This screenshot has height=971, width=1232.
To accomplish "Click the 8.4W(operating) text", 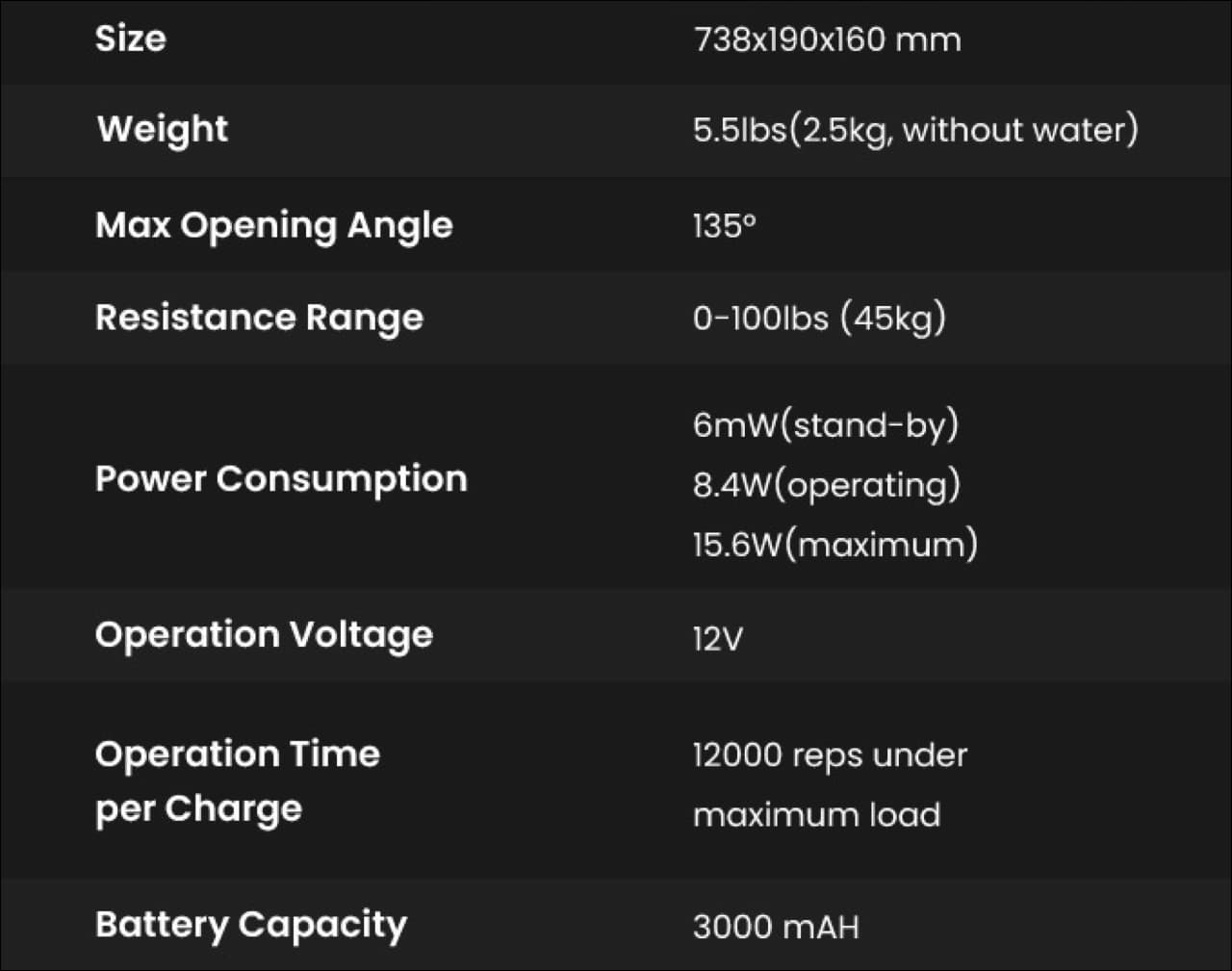I will point(826,484).
